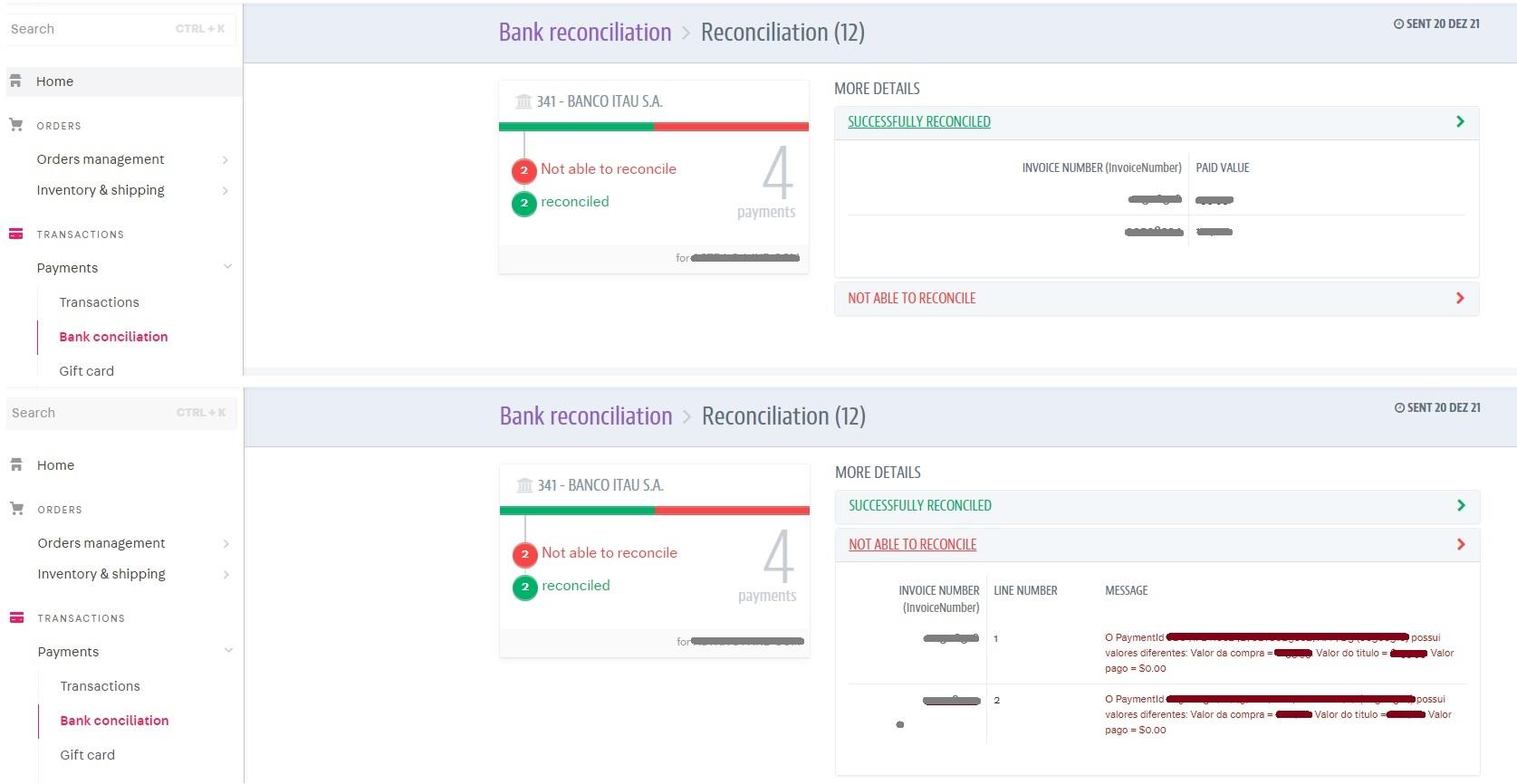Image resolution: width=1517 pixels, height=784 pixels.
Task: Click the bank icon on the upper Banco Itau card
Action: coord(523,101)
